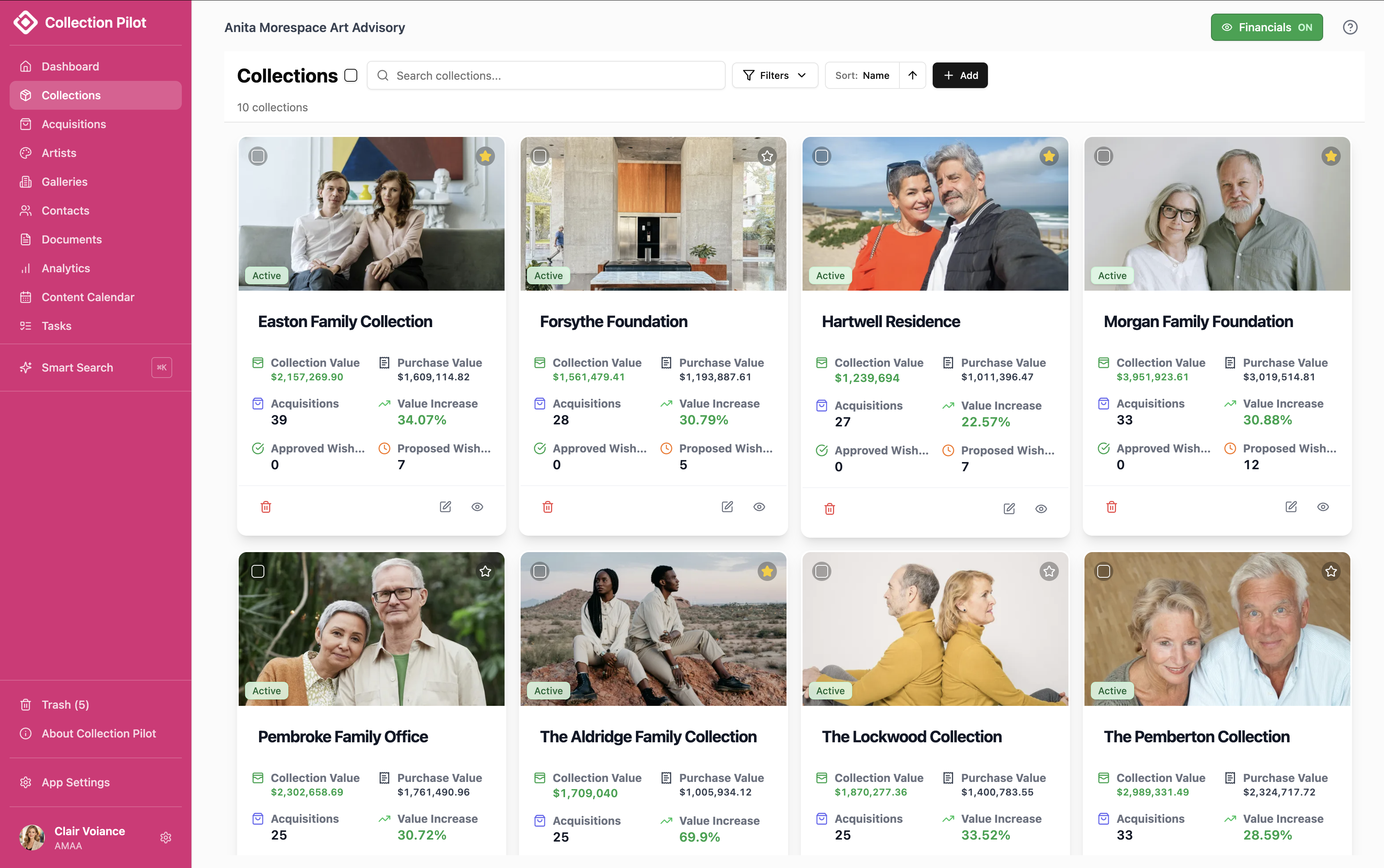Open the Analytics page
The height and width of the screenshot is (868, 1384).
click(95, 268)
